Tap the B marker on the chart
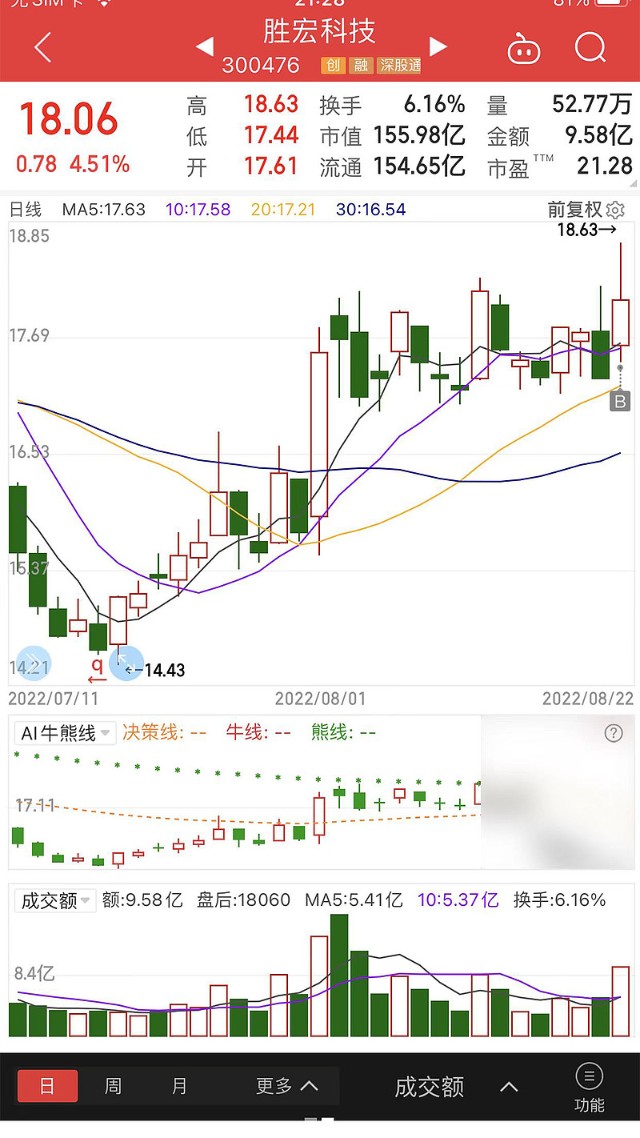 click(x=620, y=402)
